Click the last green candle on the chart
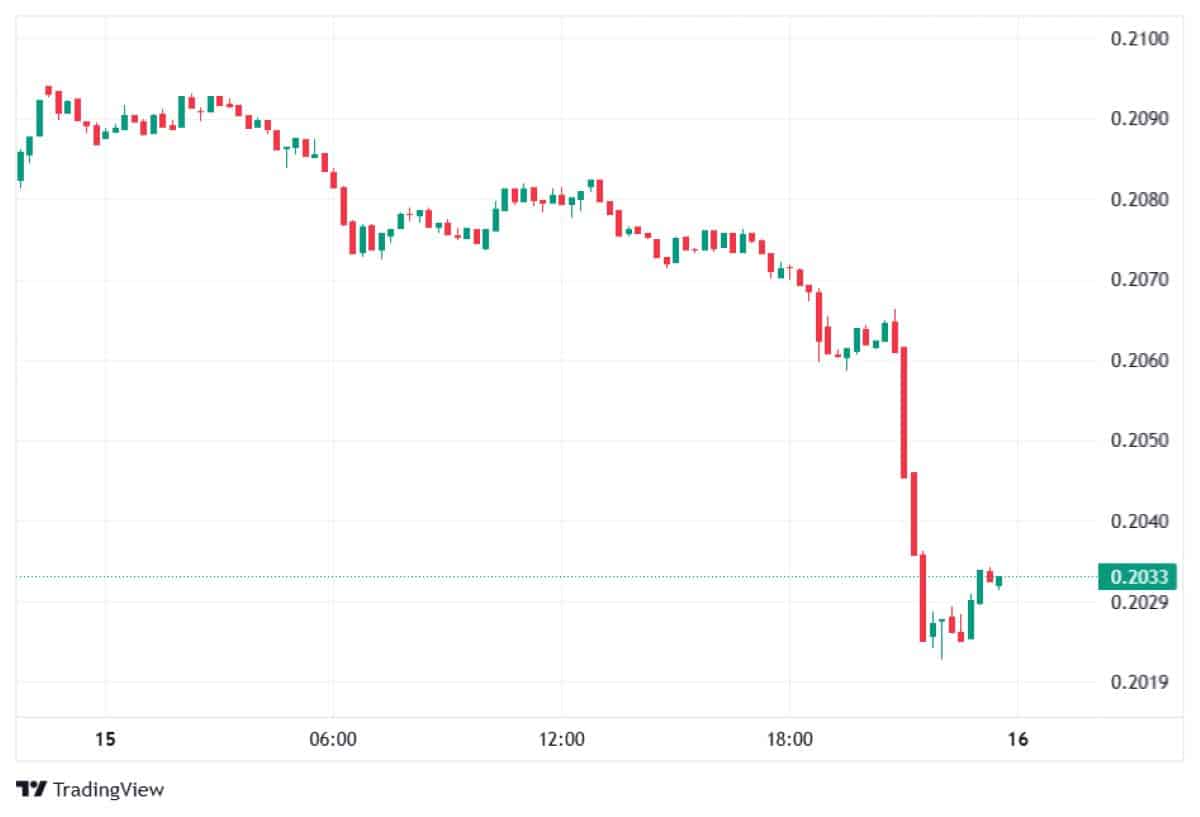 [x=999, y=581]
